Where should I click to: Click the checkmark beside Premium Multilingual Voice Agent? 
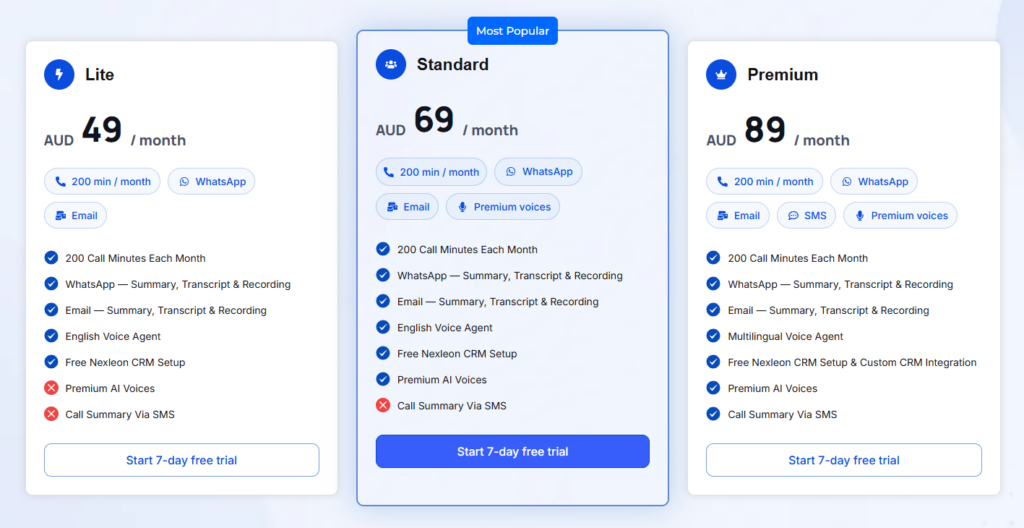click(713, 336)
